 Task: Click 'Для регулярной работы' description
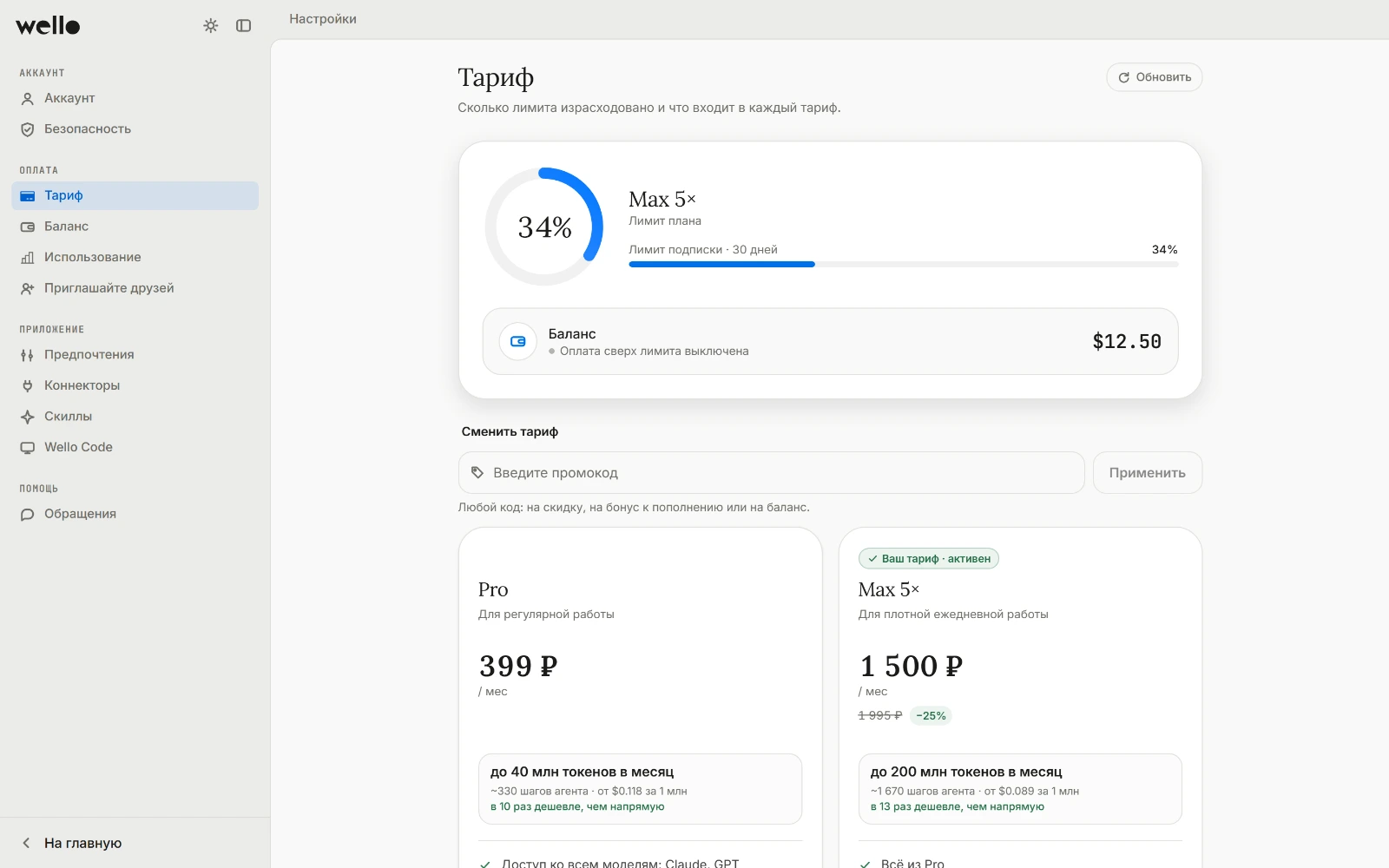(546, 615)
